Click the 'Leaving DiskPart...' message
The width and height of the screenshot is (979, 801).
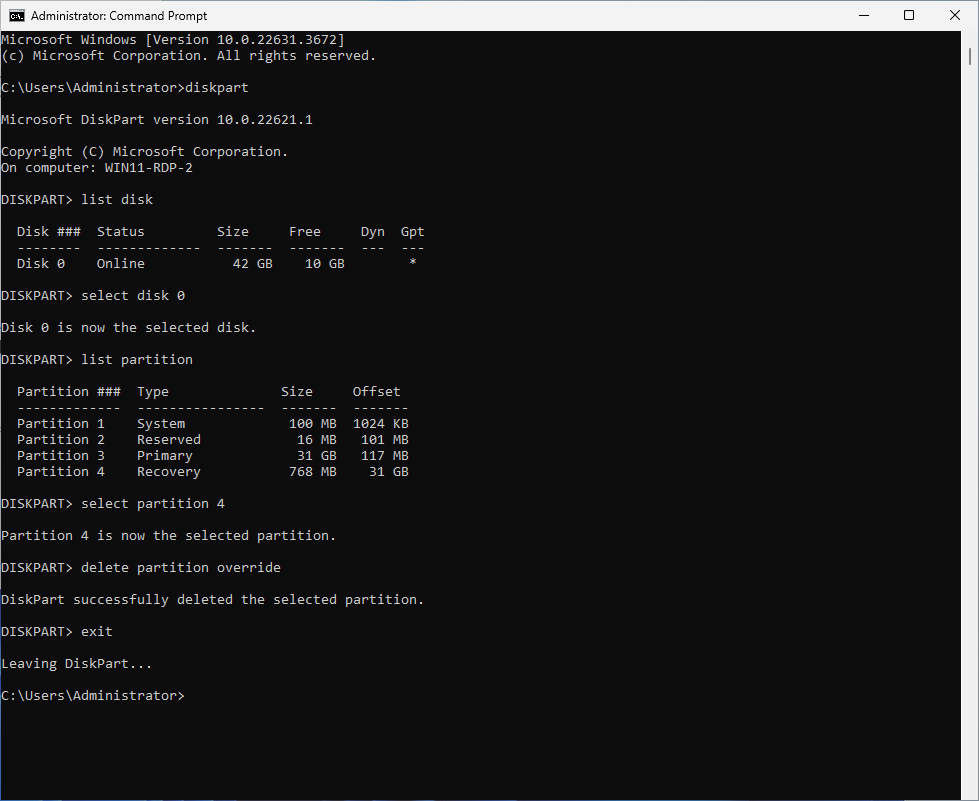76,663
